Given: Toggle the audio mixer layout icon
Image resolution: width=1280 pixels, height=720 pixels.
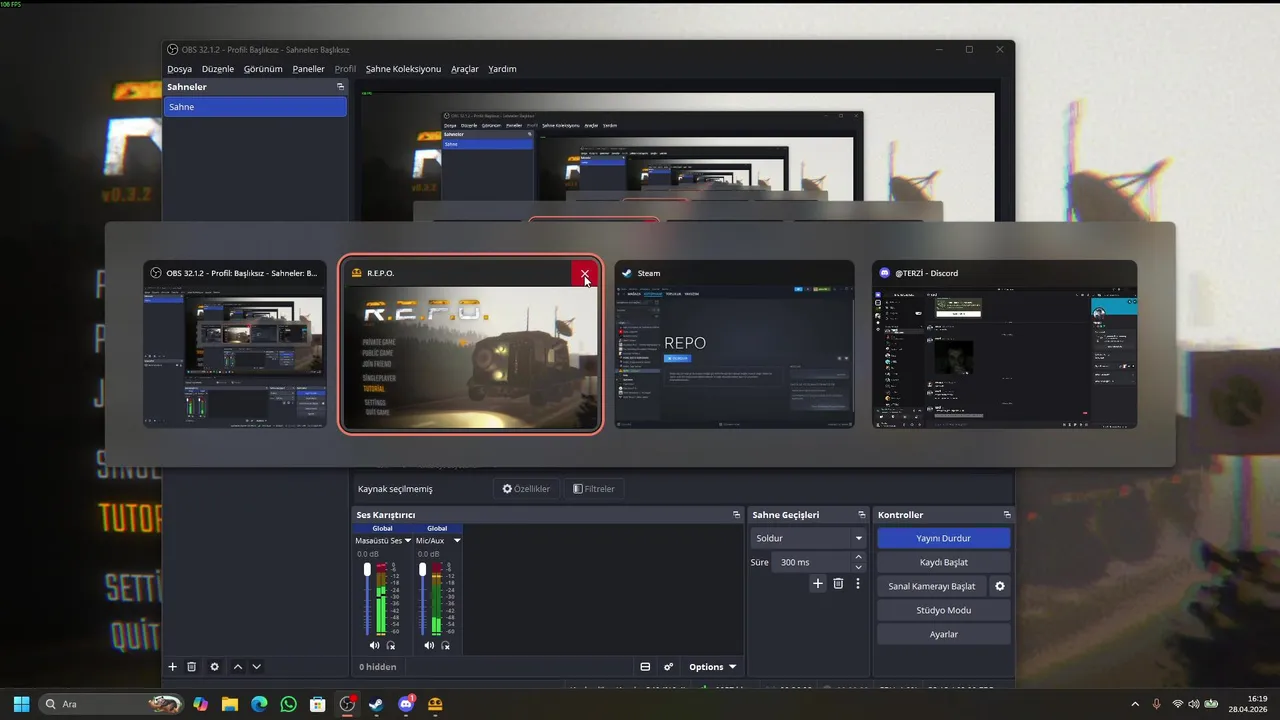Looking at the screenshot, I should pos(645,667).
